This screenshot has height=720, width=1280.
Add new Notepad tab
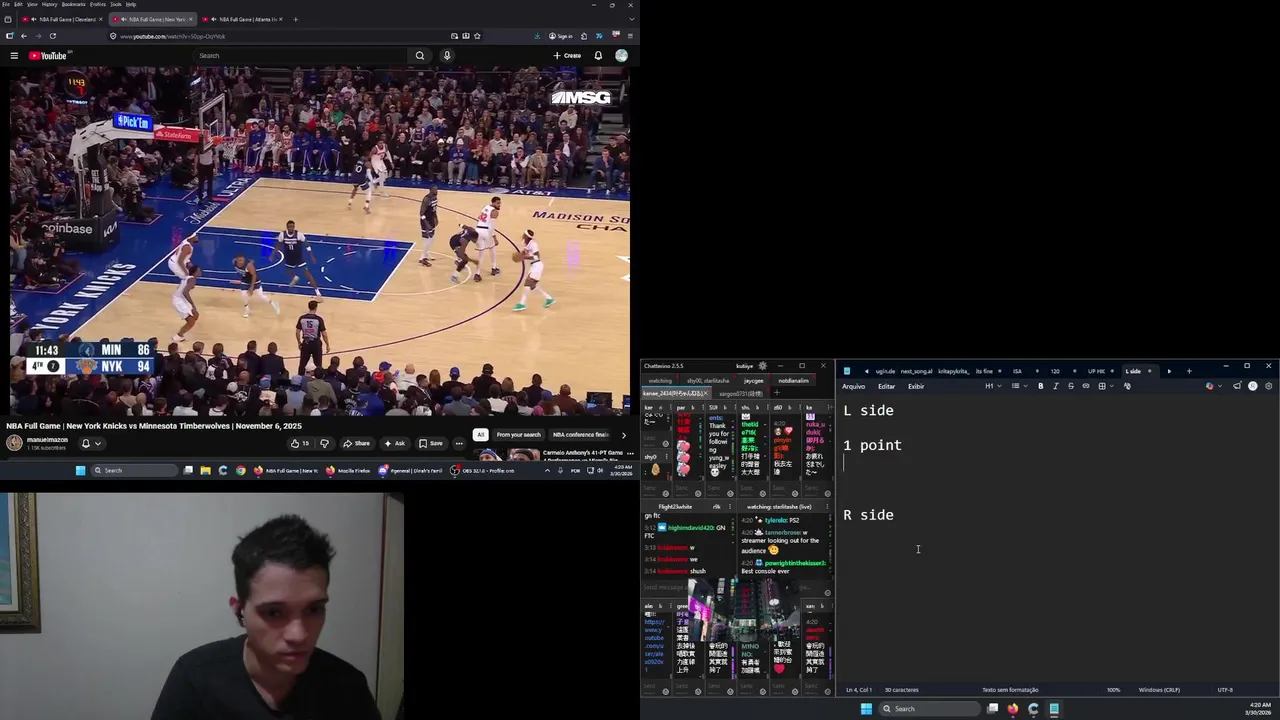(x=1189, y=371)
